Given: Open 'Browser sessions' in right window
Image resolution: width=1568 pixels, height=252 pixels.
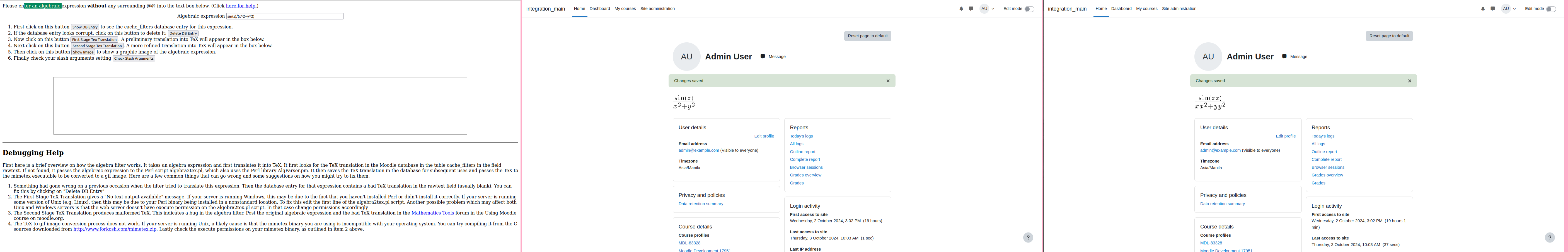Looking at the screenshot, I should pos(1328,167).
